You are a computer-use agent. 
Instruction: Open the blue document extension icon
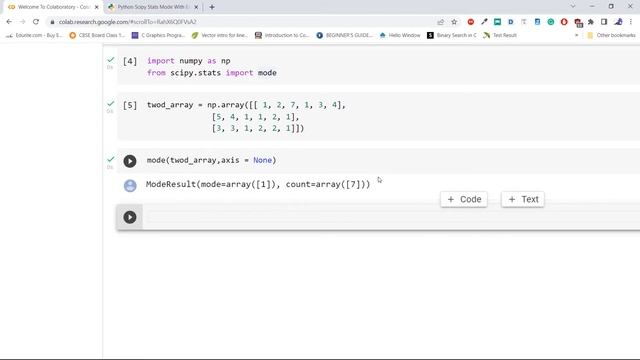pyautogui.click(x=537, y=22)
